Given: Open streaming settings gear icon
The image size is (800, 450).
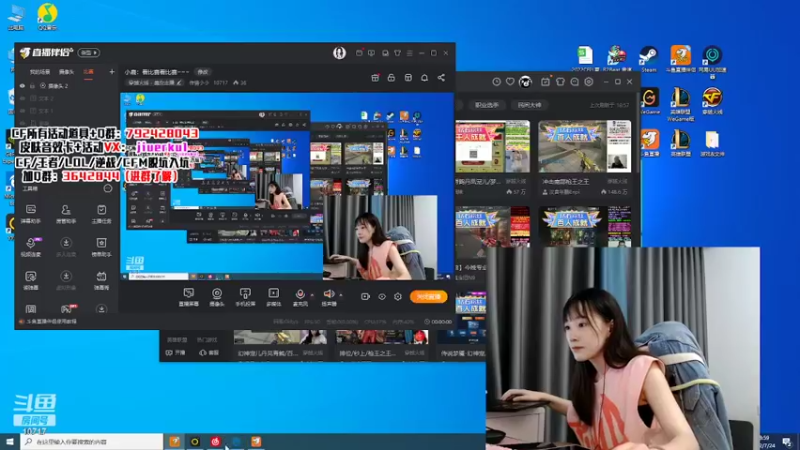Looking at the screenshot, I should (398, 296).
